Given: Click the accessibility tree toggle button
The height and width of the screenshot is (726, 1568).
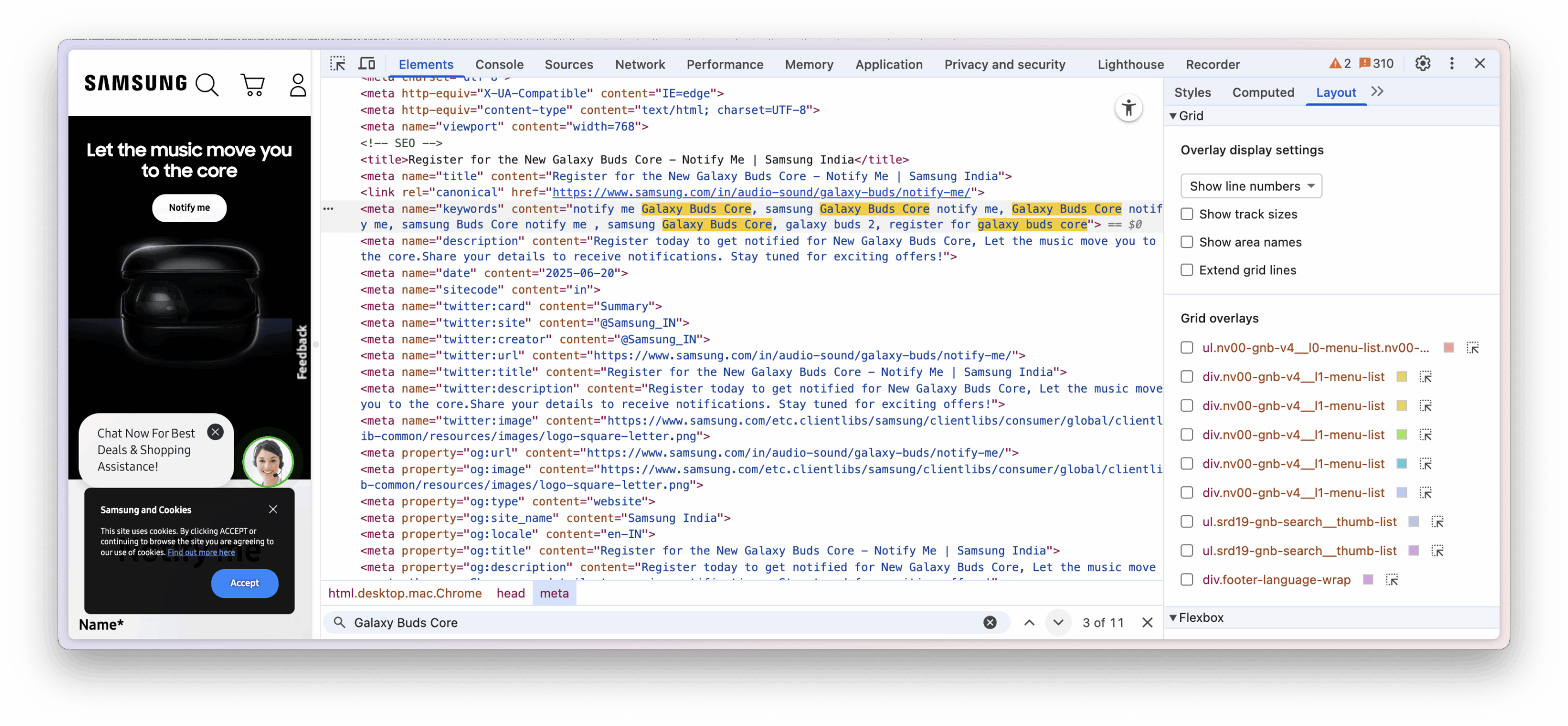Looking at the screenshot, I should [1128, 108].
